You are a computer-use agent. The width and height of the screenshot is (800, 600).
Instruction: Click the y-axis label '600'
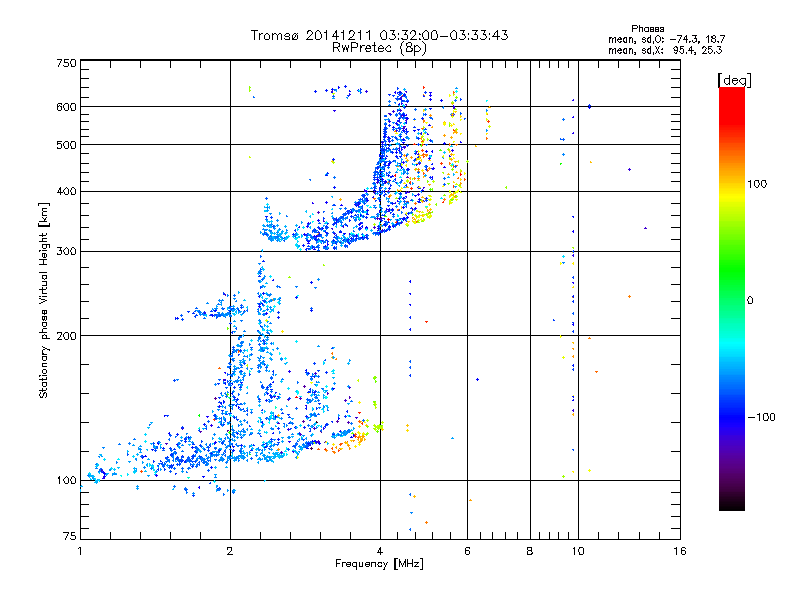pos(66,107)
